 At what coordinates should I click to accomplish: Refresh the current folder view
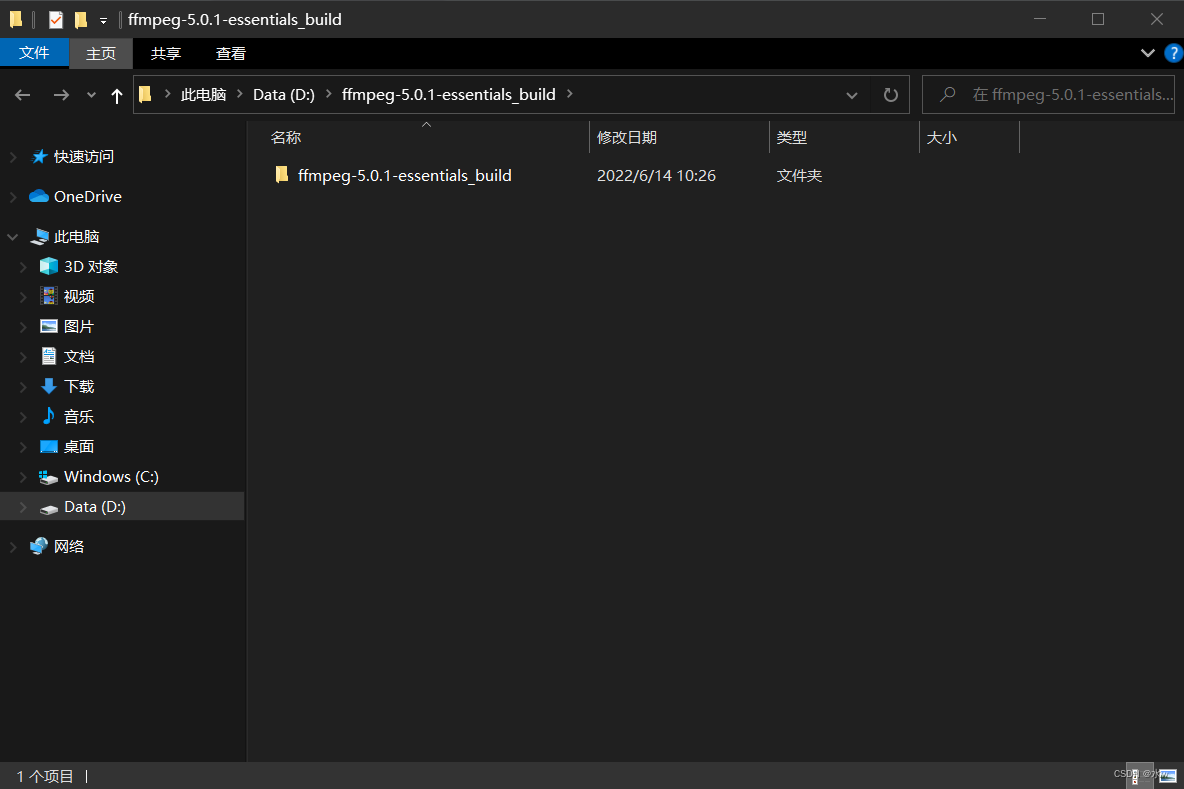pos(890,95)
